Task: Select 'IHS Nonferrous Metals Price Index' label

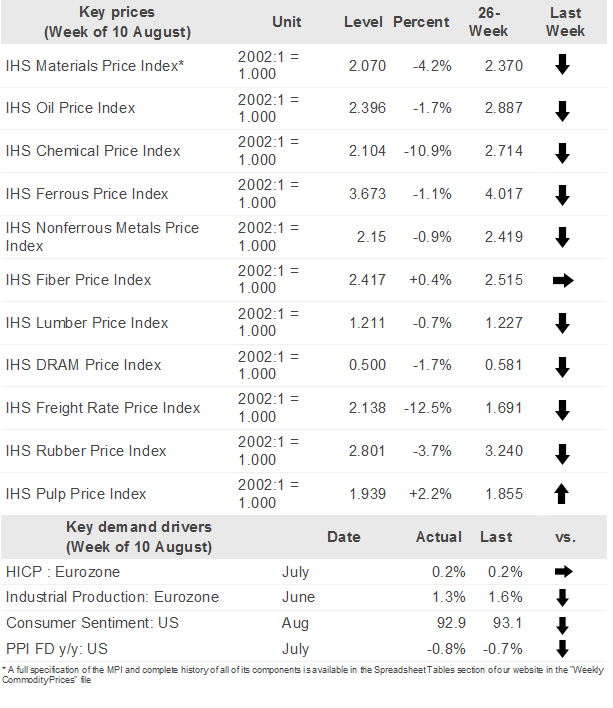Action: point(102,236)
